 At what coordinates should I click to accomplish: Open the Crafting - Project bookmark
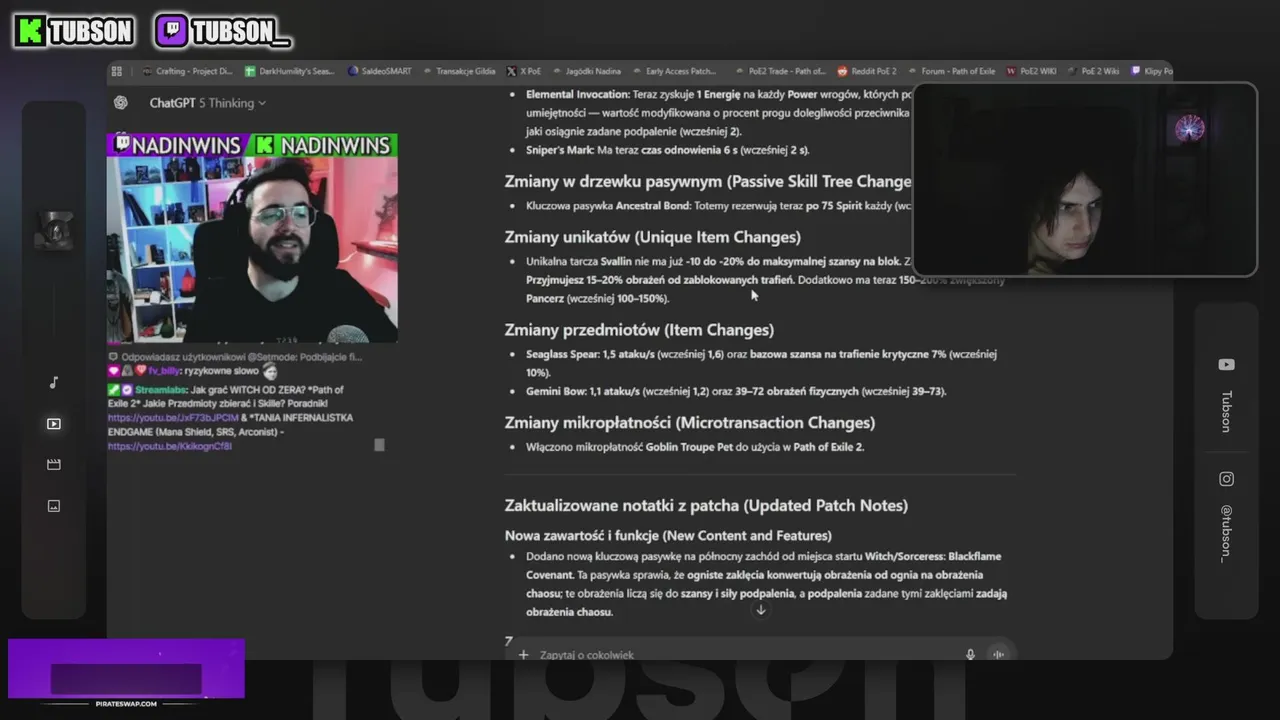point(187,71)
